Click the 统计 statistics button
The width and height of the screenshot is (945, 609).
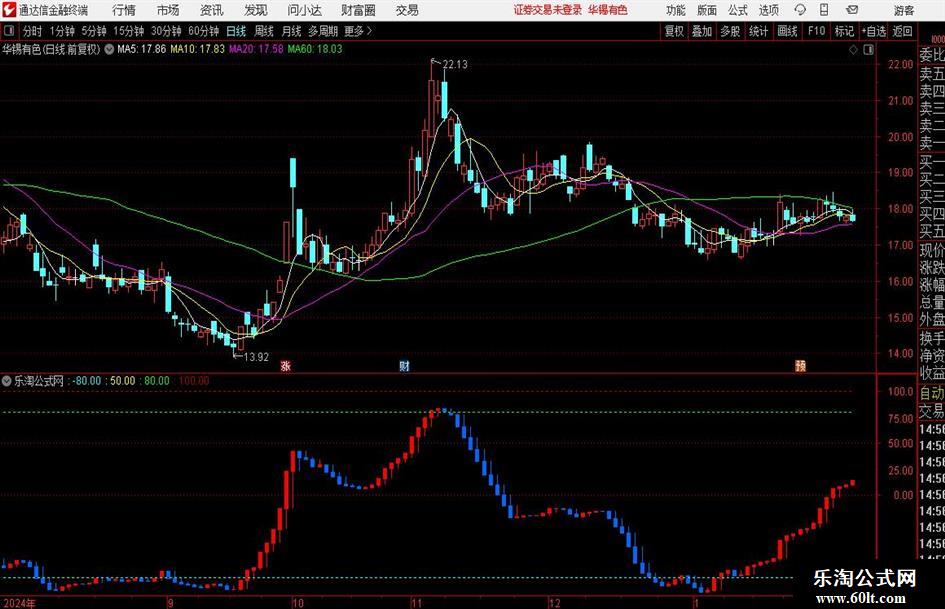coord(758,31)
